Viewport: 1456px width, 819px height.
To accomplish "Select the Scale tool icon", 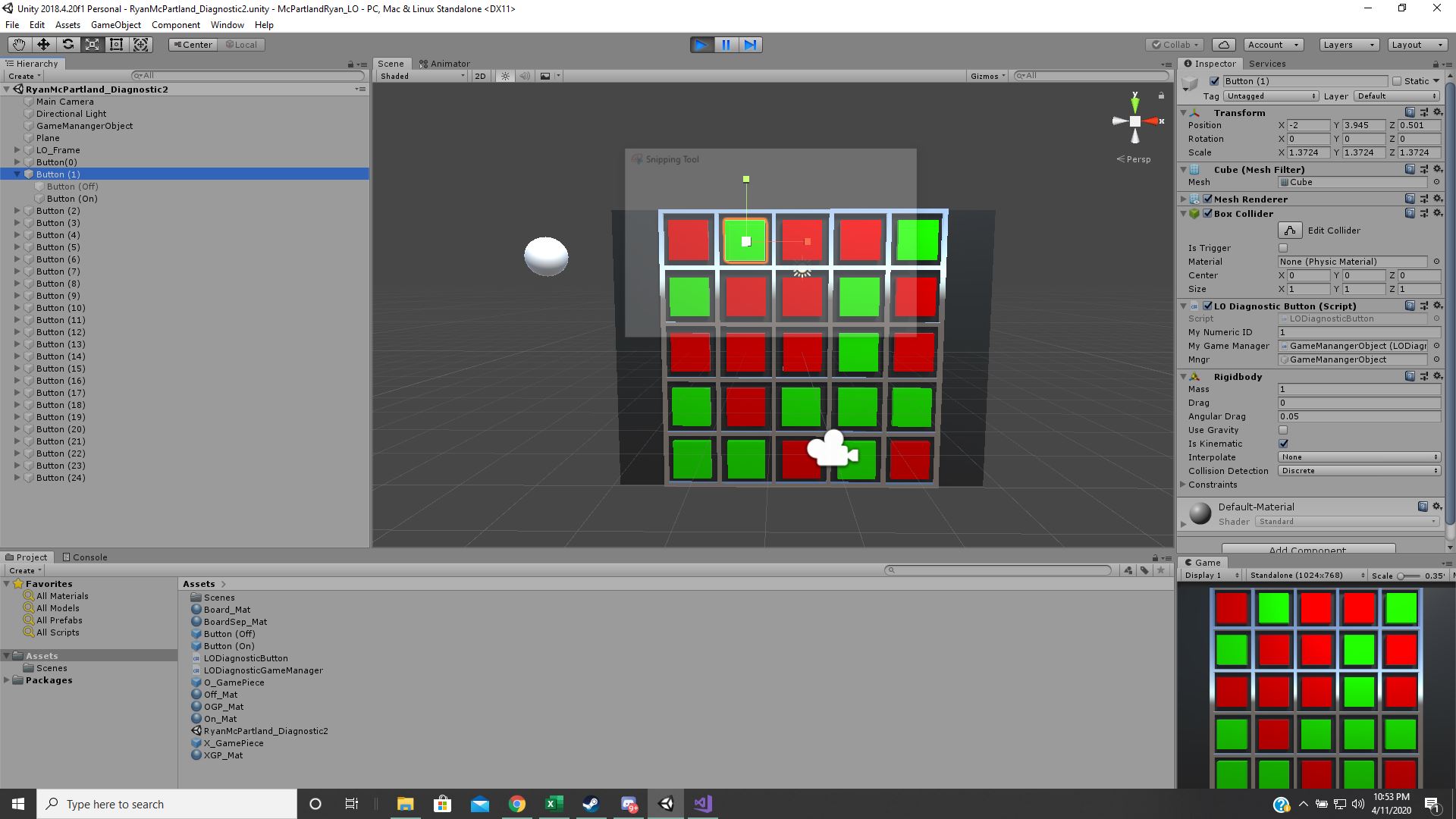I will (x=92, y=45).
